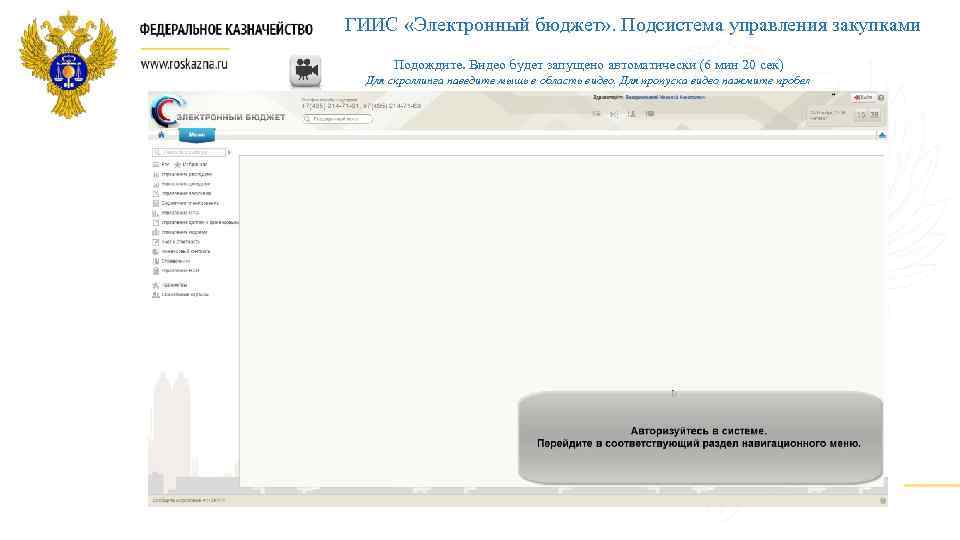Open the www.roskazna.ru website link
The height and width of the screenshot is (540, 960).
click(184, 64)
